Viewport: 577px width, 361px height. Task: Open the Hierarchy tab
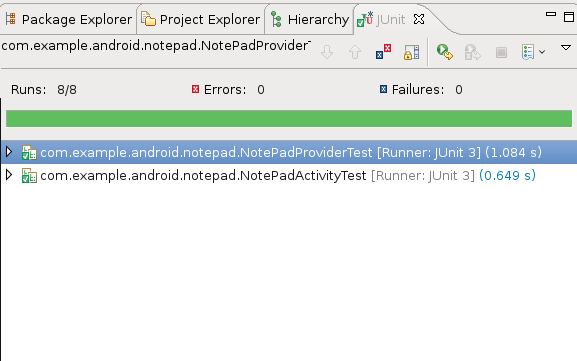point(310,19)
